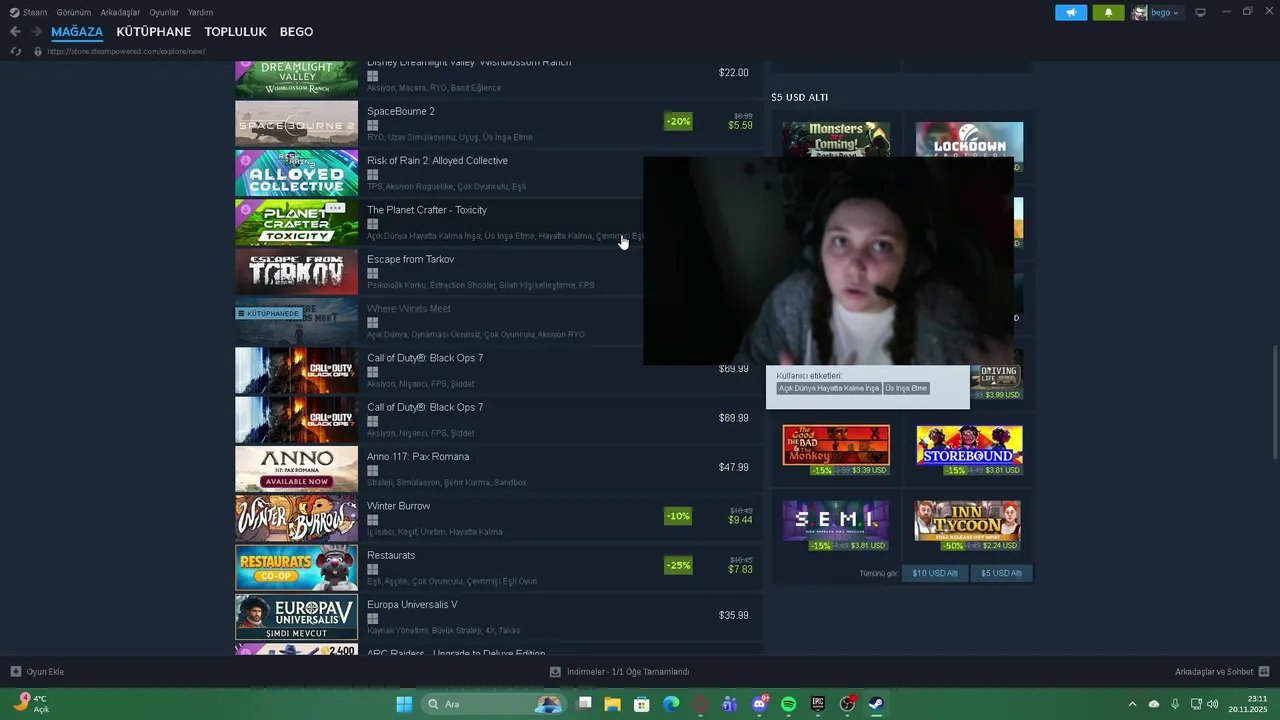Viewport: 1280px width, 720px height.
Task: Switch to the BEGO profile tab
Action: tap(296, 32)
